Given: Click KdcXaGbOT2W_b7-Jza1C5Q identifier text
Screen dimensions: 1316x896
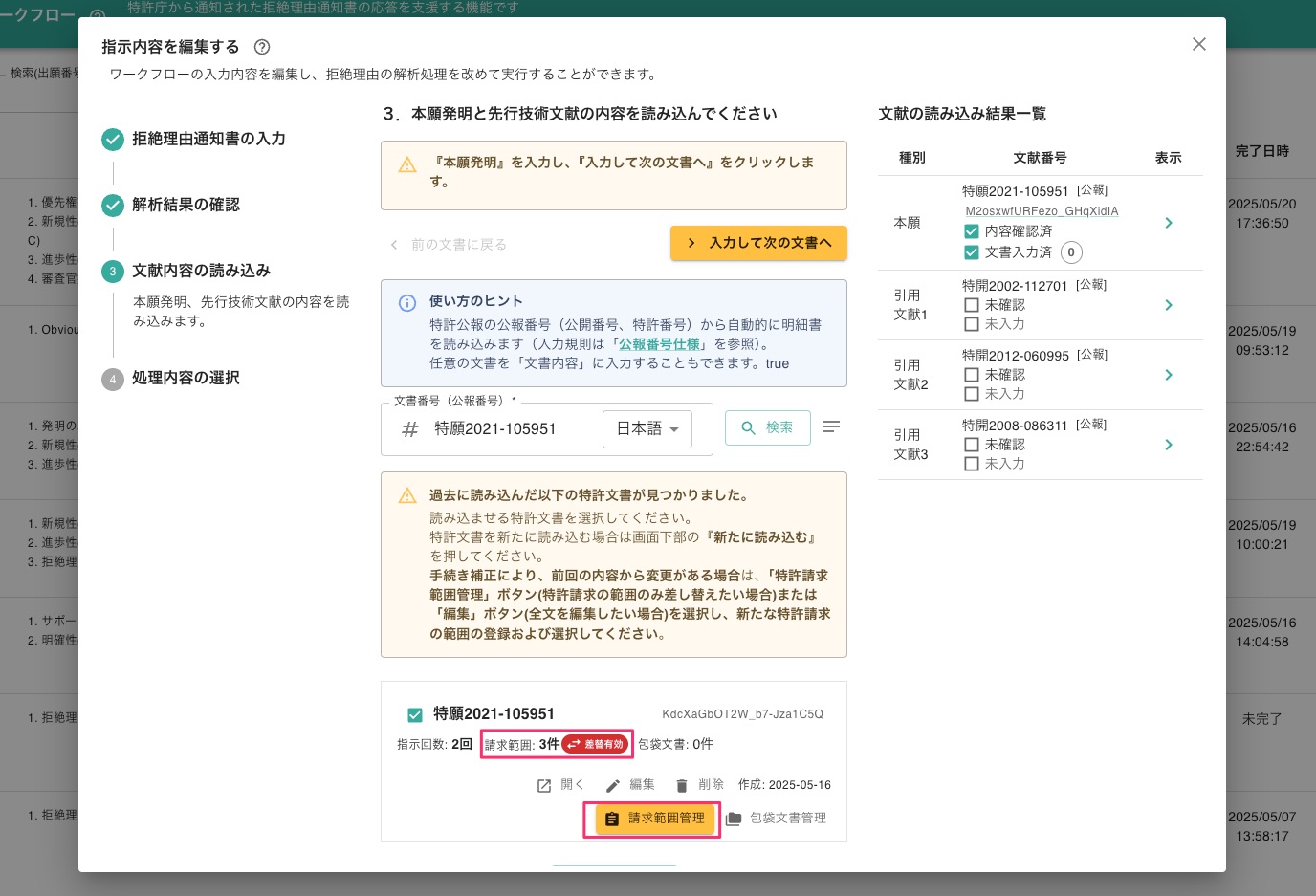Looking at the screenshot, I should click(x=743, y=714).
